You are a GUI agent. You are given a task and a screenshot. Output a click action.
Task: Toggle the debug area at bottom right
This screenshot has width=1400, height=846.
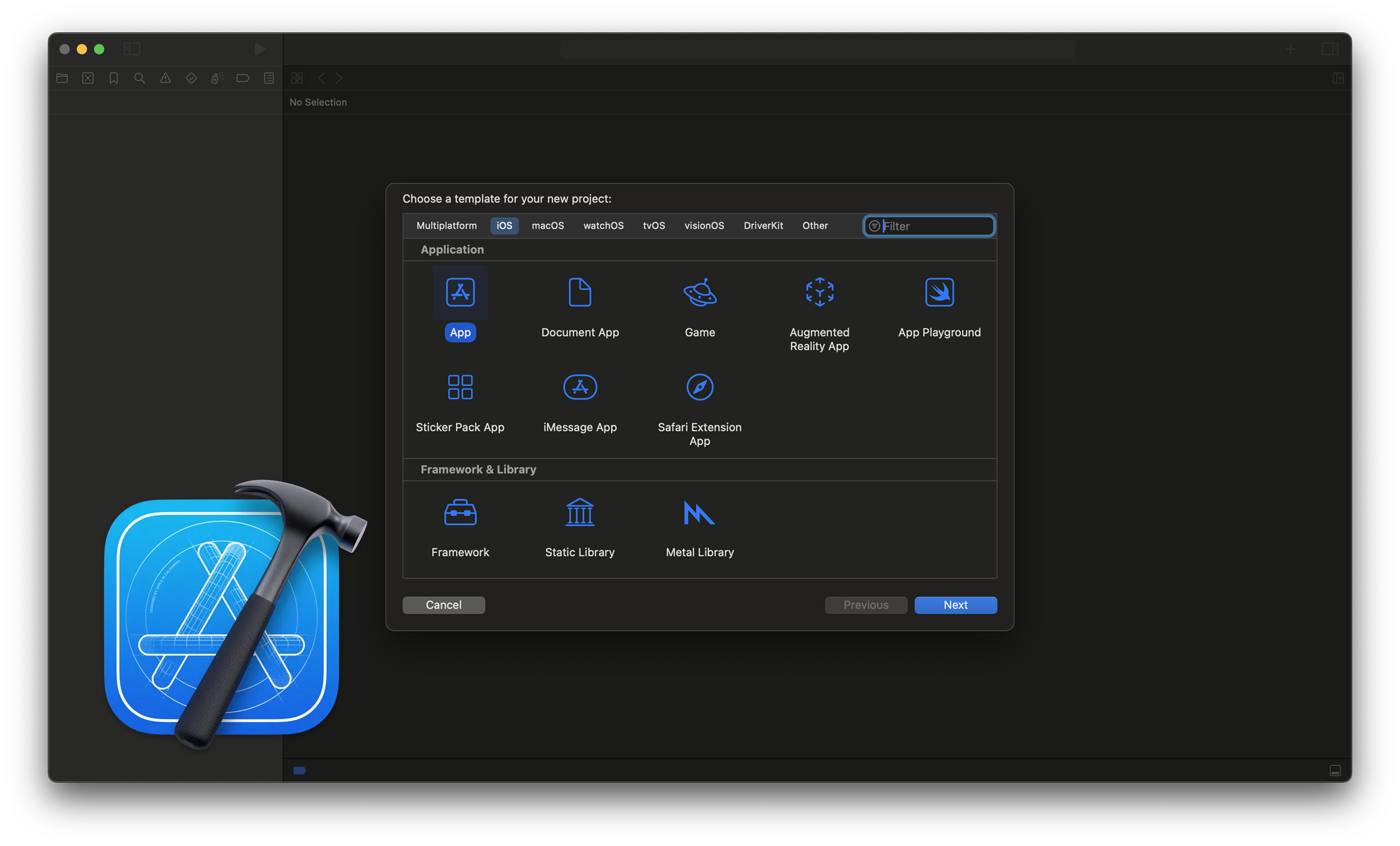tap(1335, 771)
